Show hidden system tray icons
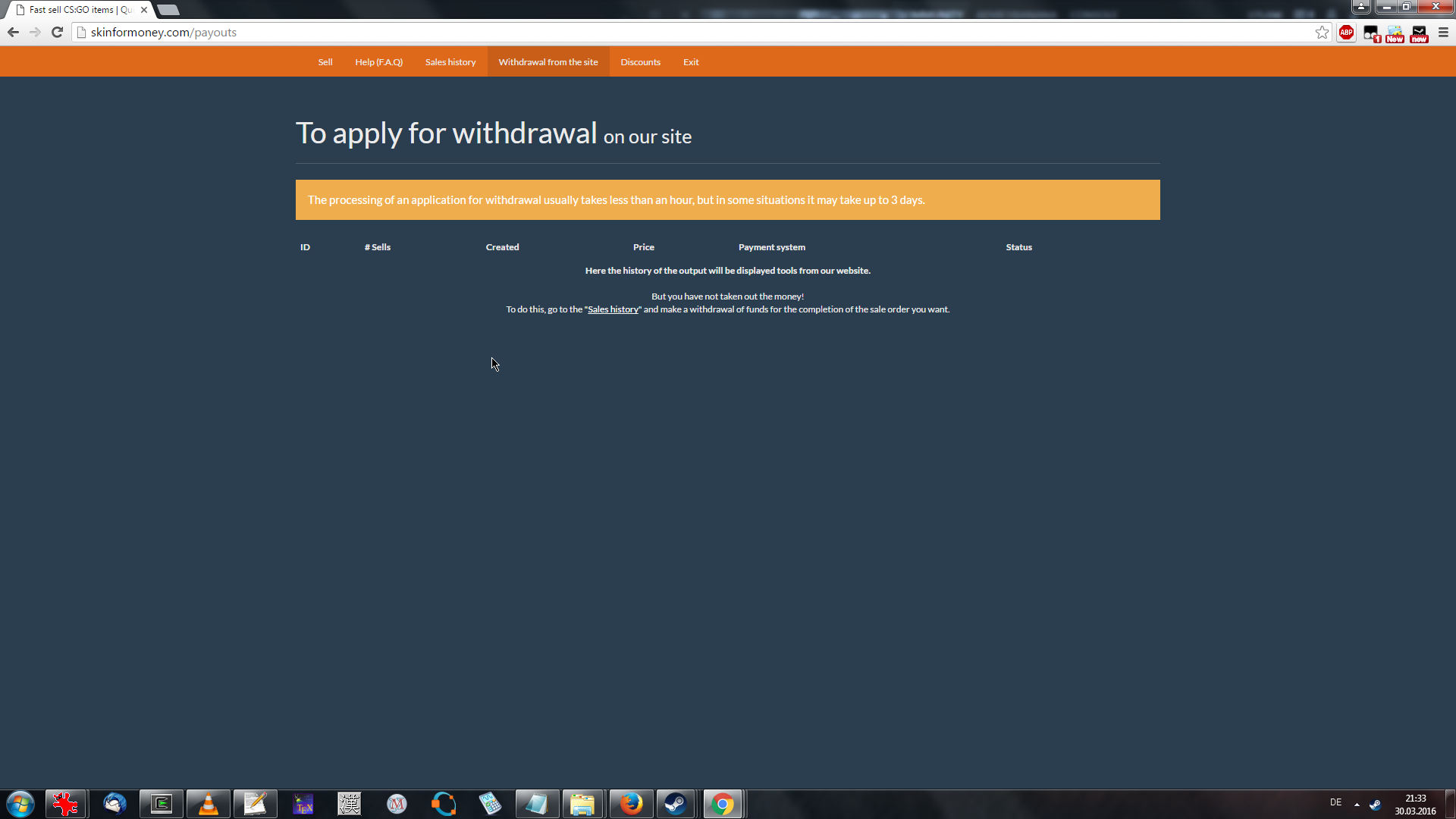Viewport: 1456px width, 819px height. pyautogui.click(x=1357, y=804)
